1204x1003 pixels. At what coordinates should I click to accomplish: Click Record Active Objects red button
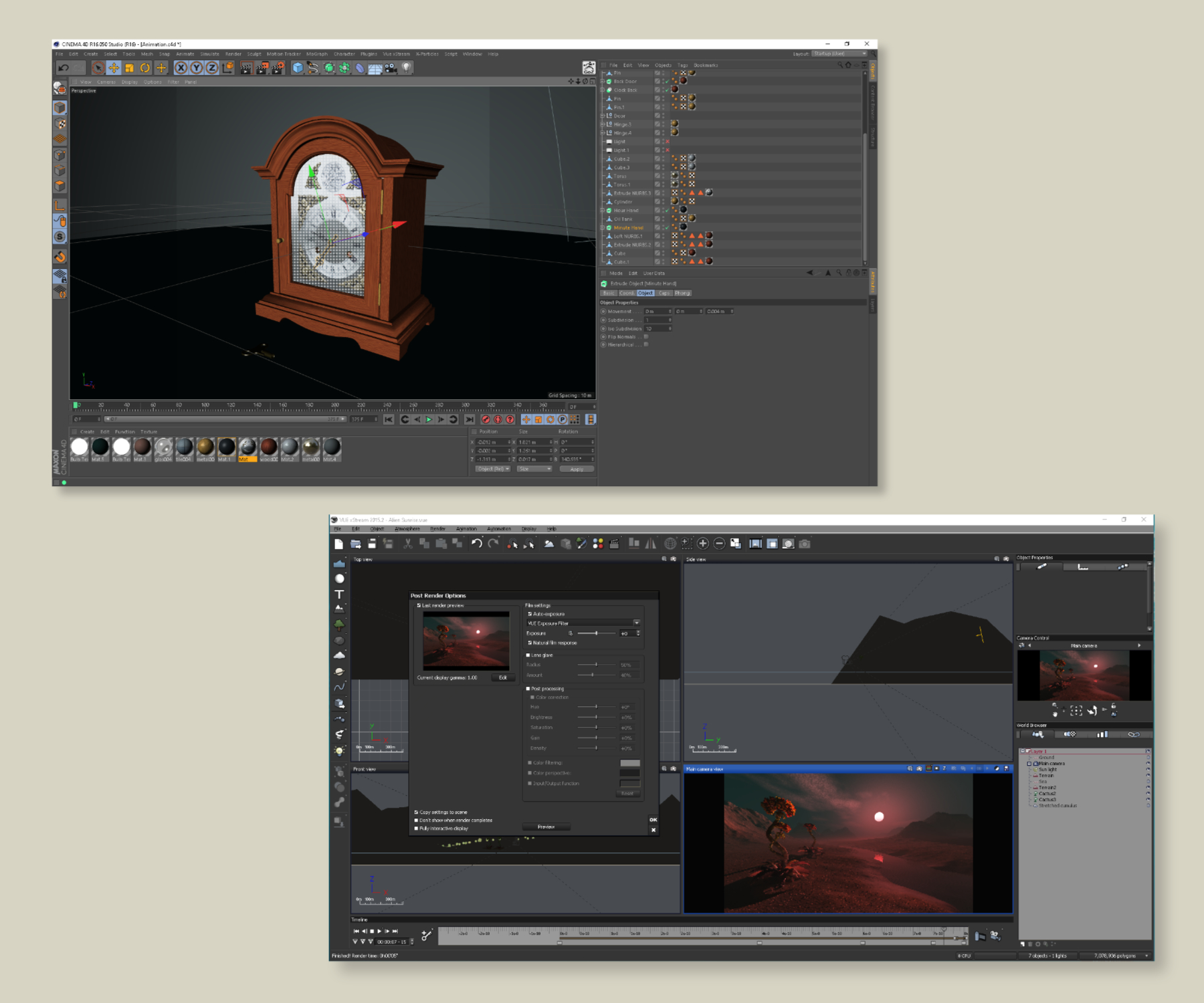pos(486,419)
